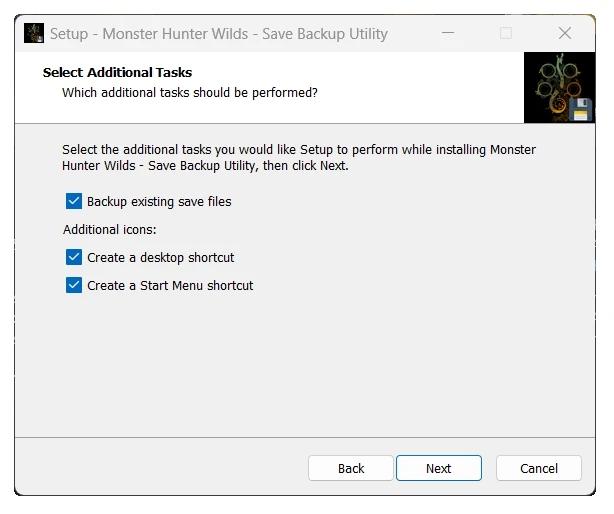Click the floppy disk save icon on logo

tap(580, 109)
